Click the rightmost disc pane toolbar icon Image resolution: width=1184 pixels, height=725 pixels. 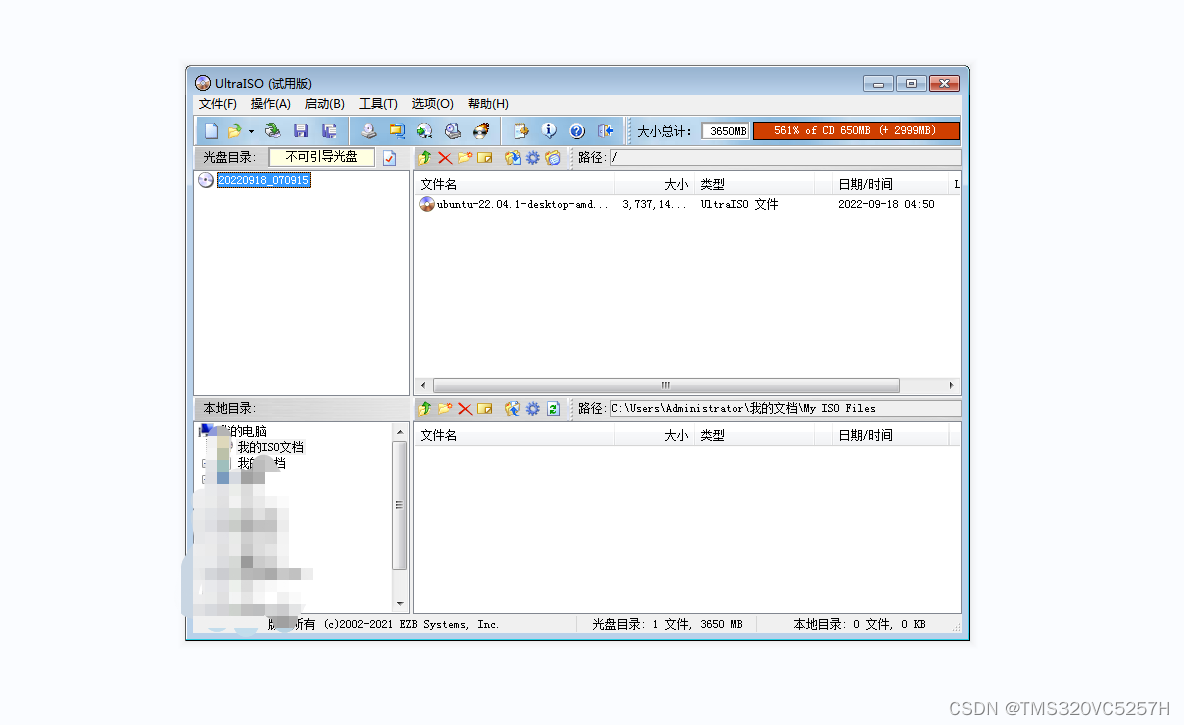click(553, 157)
